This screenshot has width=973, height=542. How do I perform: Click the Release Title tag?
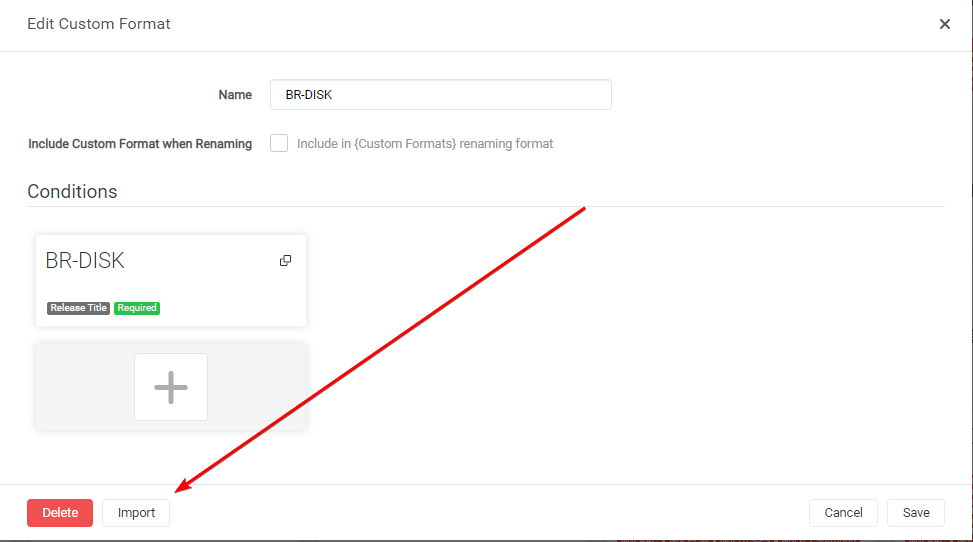pyautogui.click(x=78, y=308)
